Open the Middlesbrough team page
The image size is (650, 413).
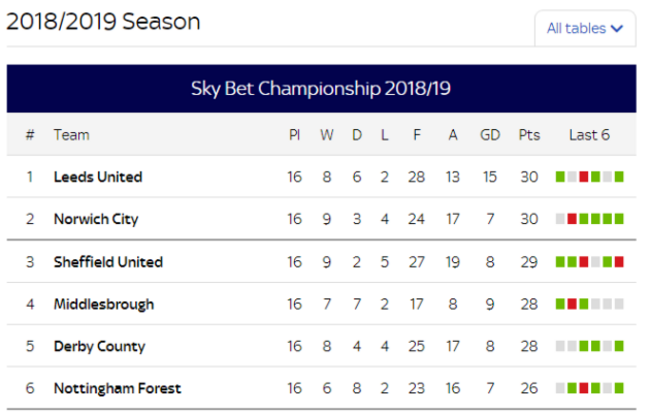104,304
